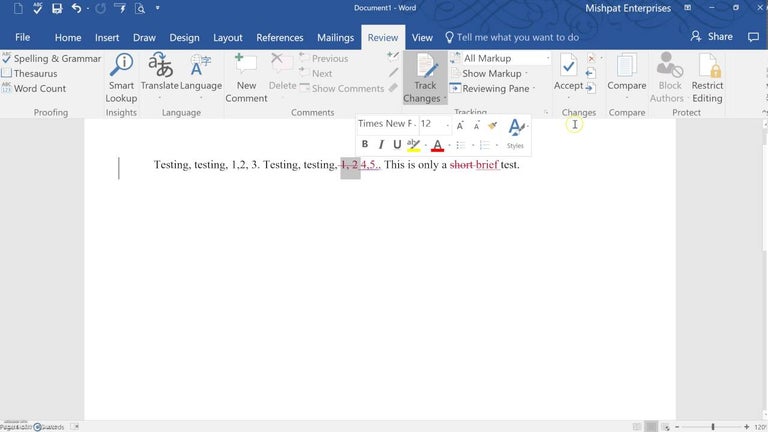Apply yellow text highlight color
The width and height of the screenshot is (768, 432).
tap(414, 145)
